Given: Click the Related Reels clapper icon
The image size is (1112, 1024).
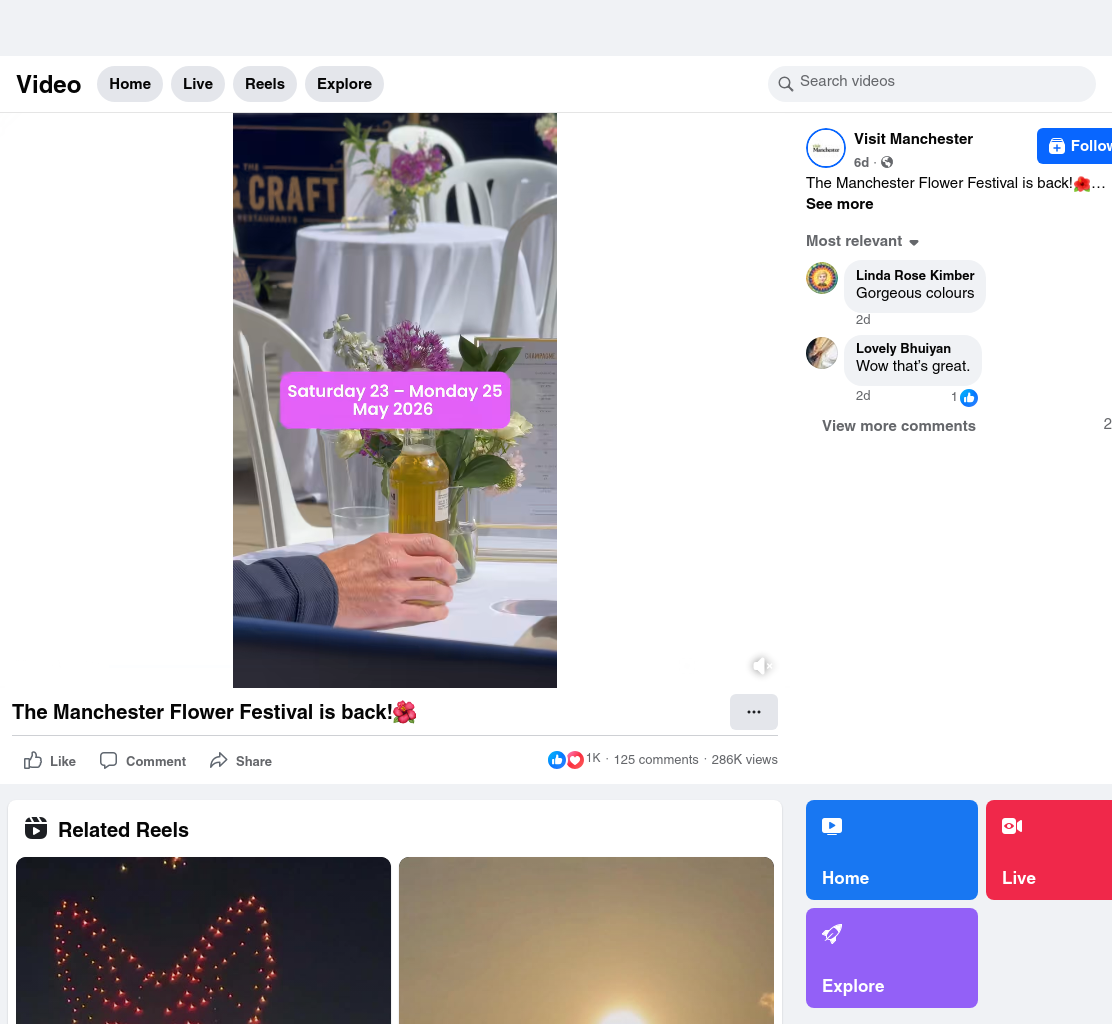Looking at the screenshot, I should [x=36, y=828].
